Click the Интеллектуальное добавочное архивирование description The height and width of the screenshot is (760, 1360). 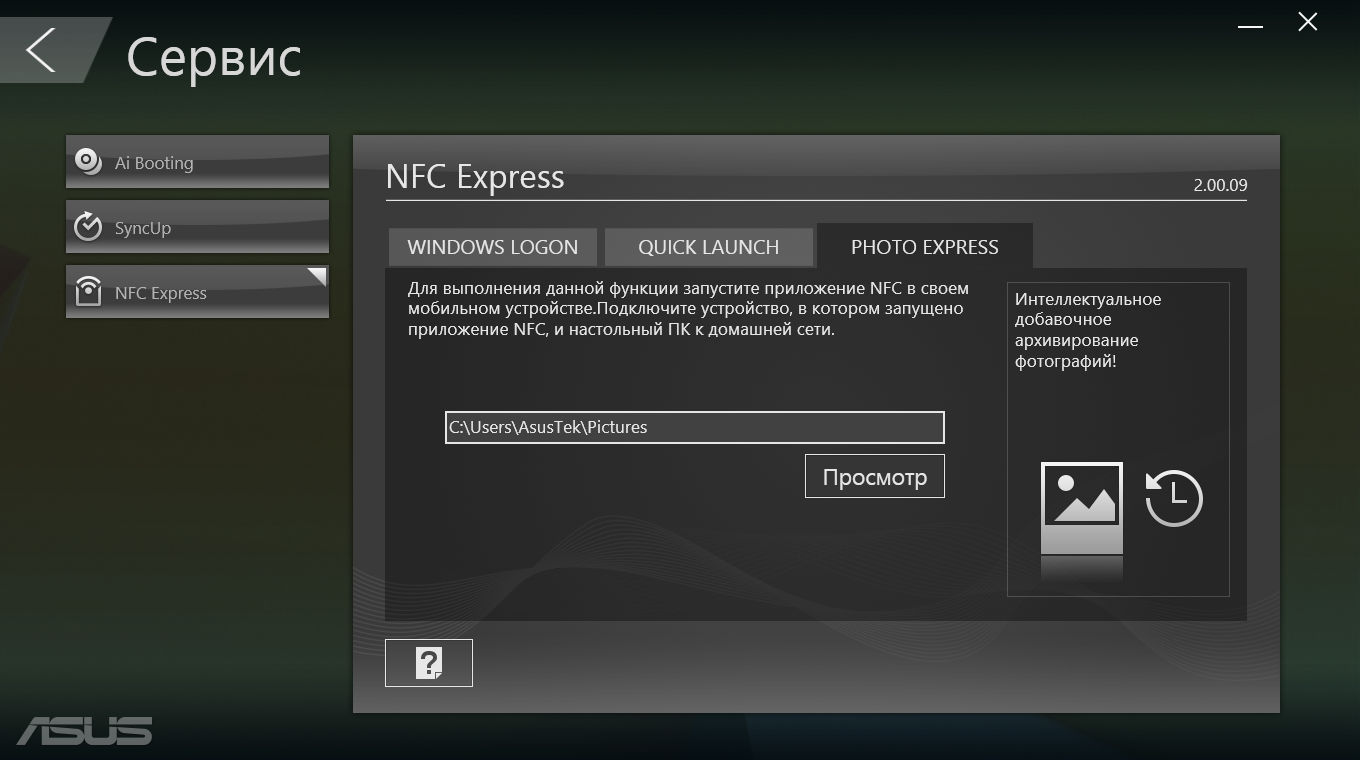[1088, 330]
